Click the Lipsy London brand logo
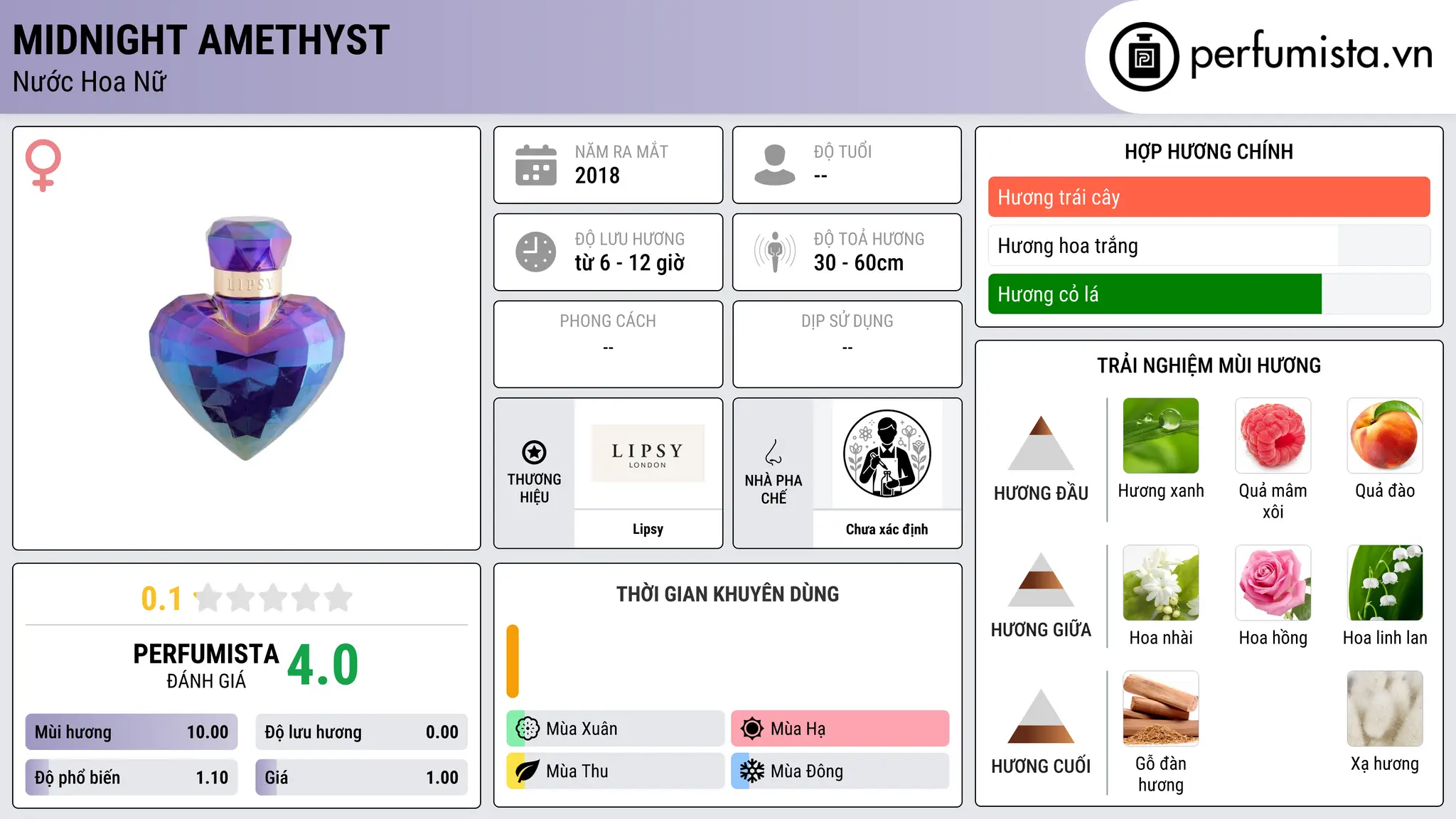 [x=648, y=454]
